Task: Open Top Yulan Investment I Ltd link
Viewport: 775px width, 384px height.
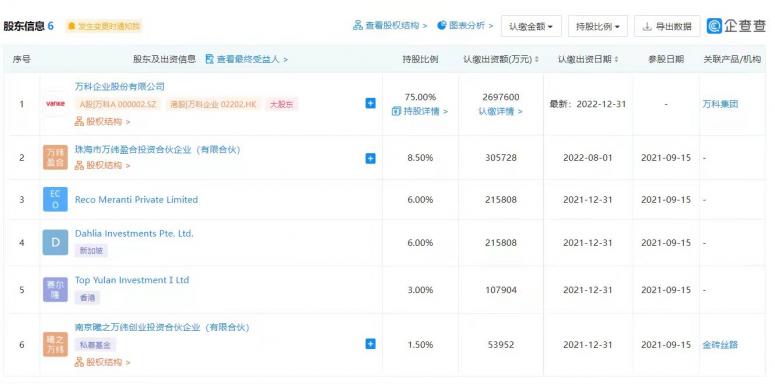Action: pos(132,280)
